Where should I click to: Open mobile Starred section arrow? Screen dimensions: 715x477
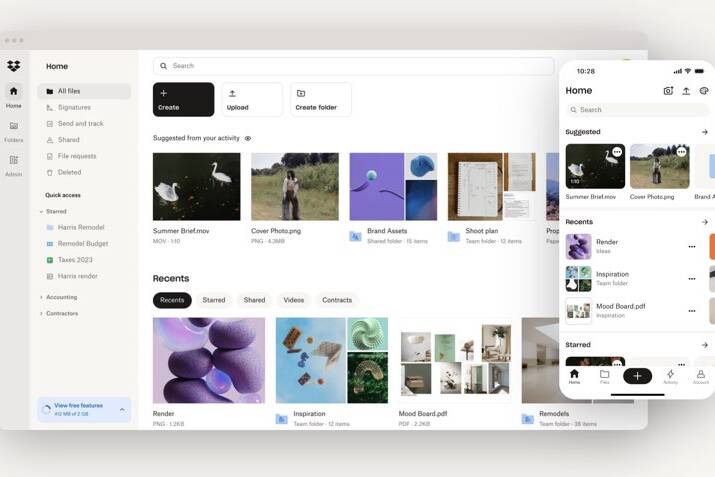click(705, 345)
